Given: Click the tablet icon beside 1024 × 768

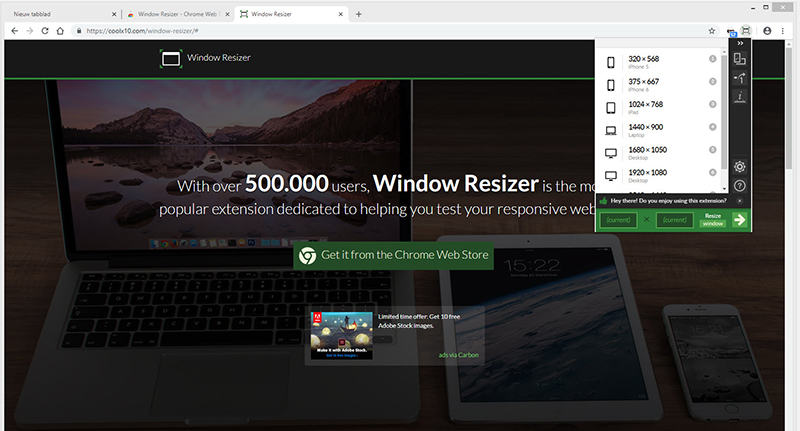Looking at the screenshot, I should click(x=611, y=108).
